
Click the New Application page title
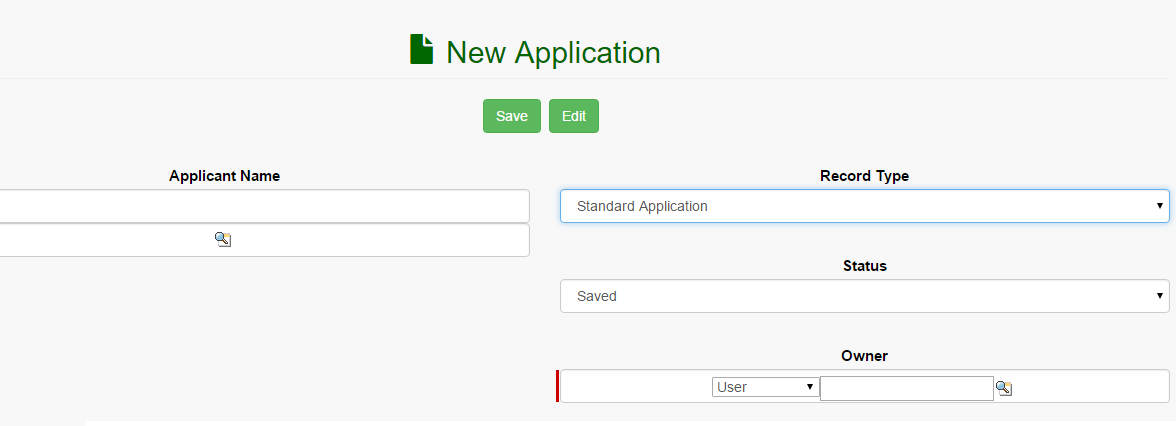tap(553, 52)
